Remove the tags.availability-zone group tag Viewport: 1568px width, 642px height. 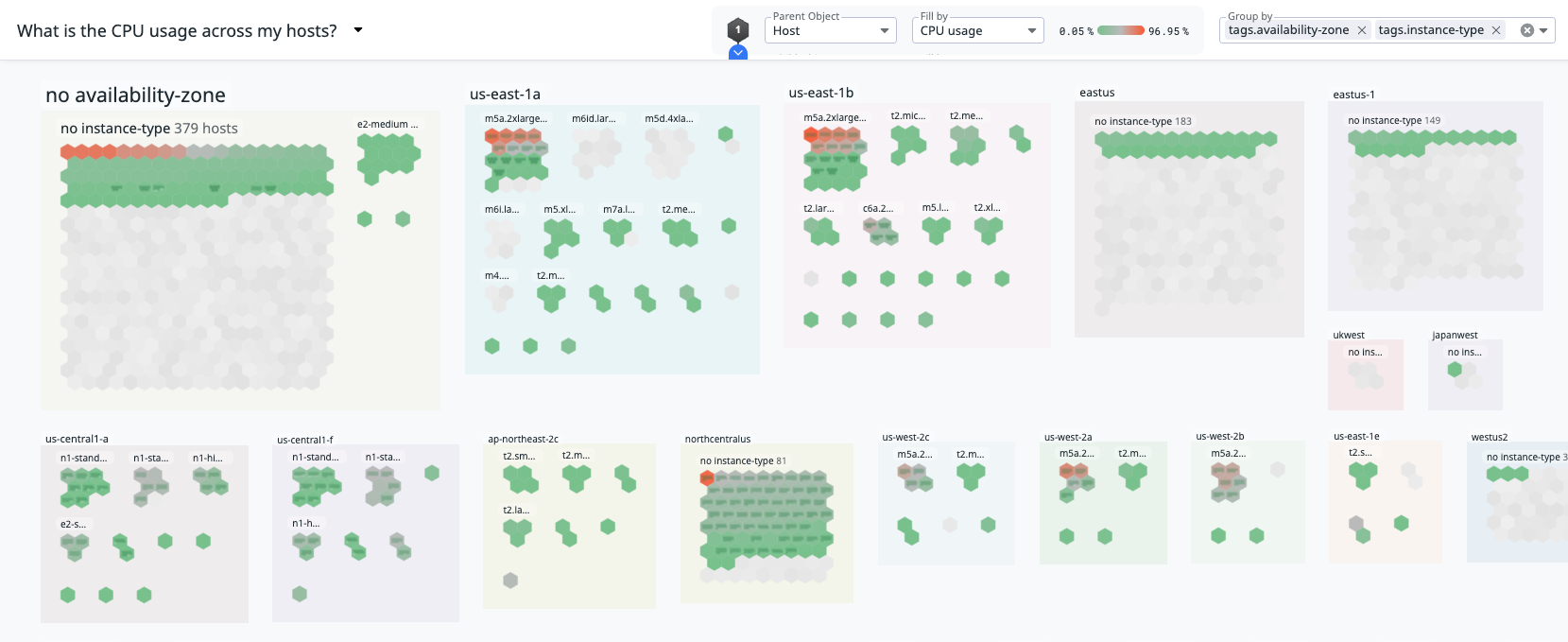(1362, 30)
